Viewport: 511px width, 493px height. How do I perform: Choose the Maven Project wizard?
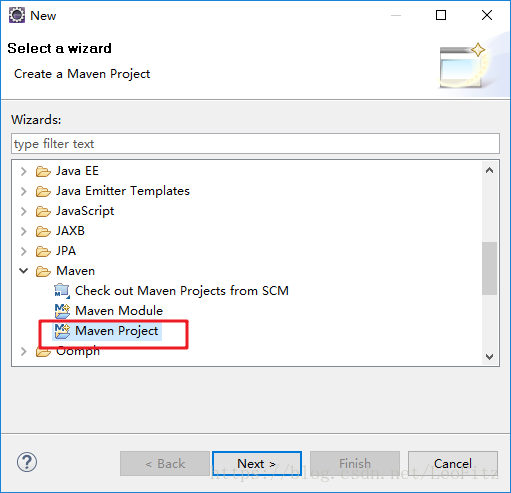117,331
